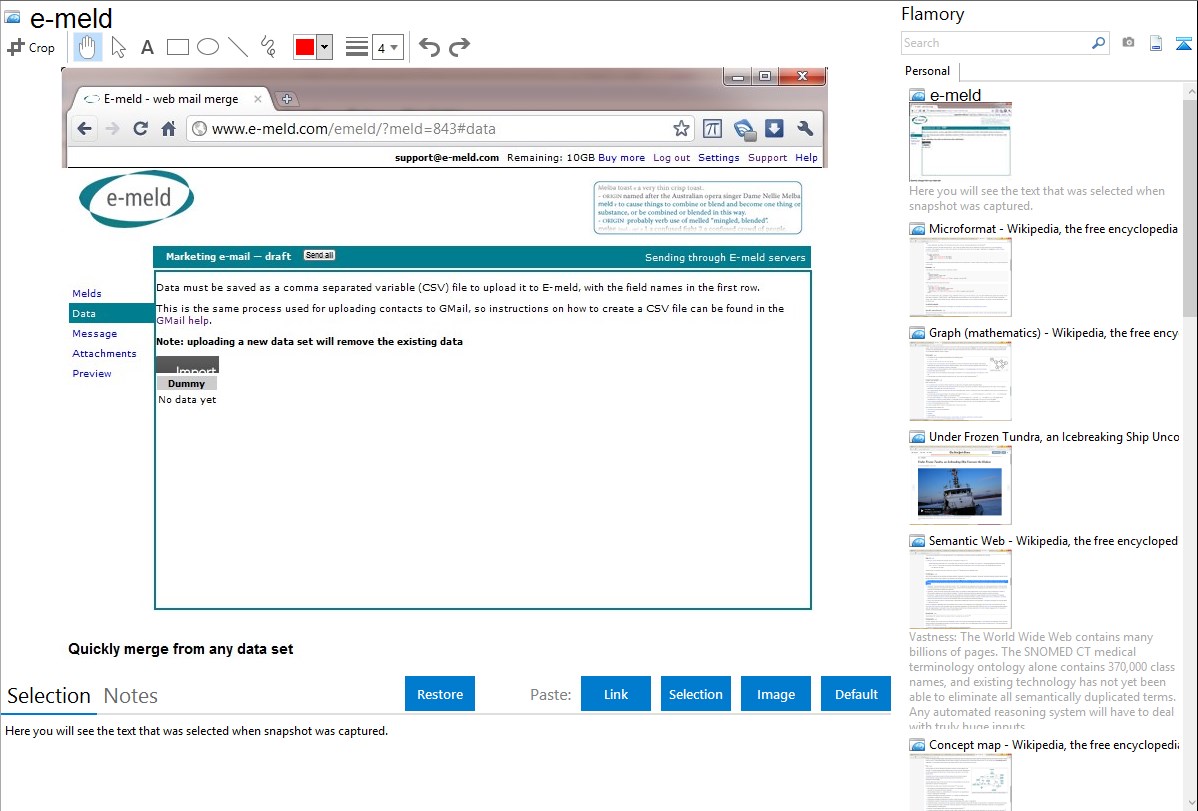Screen dimensions: 1198x811
Task: Open the e-meld snapshot thumbnail
Action: click(x=960, y=141)
